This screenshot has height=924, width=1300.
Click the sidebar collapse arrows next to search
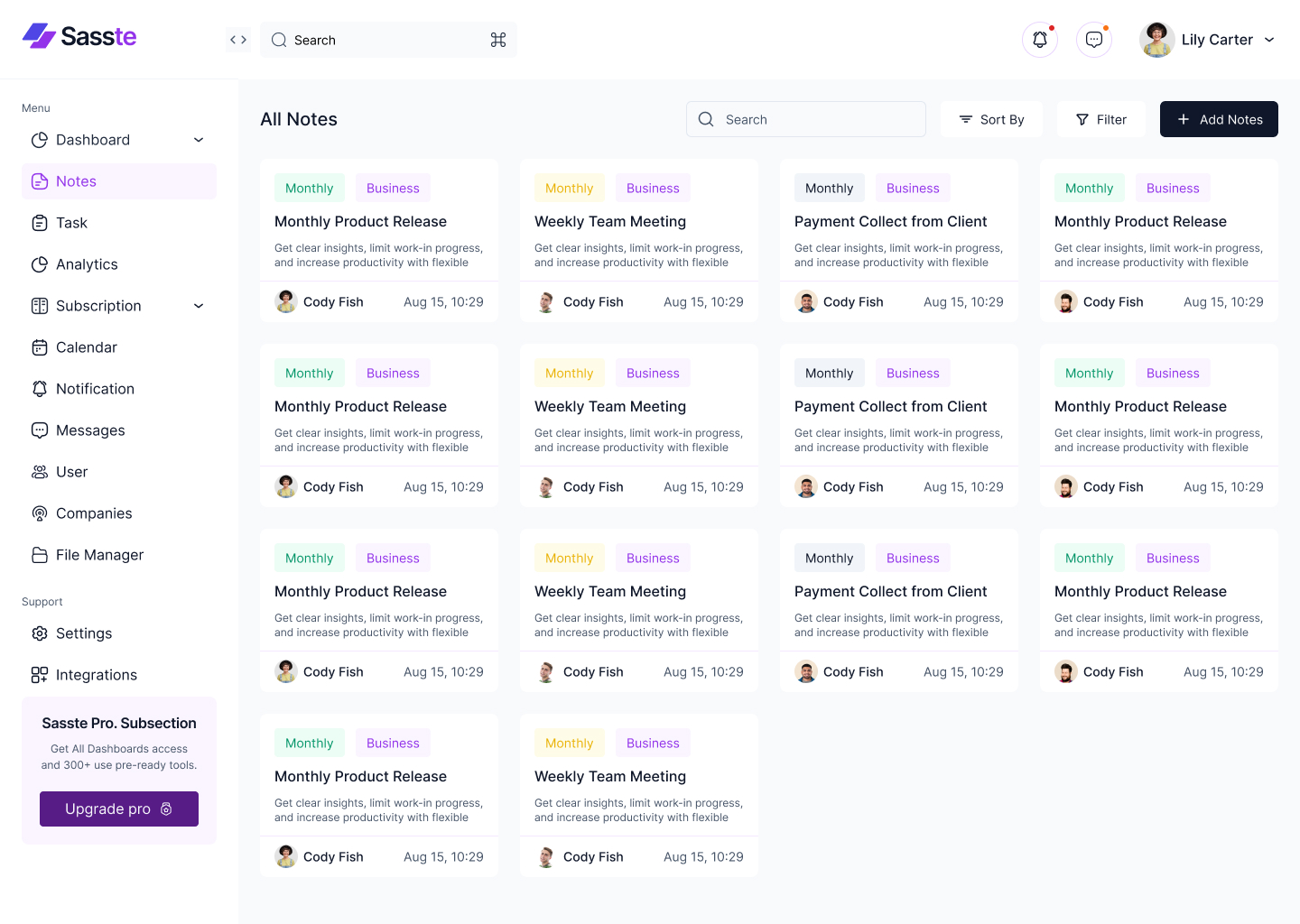[x=237, y=39]
